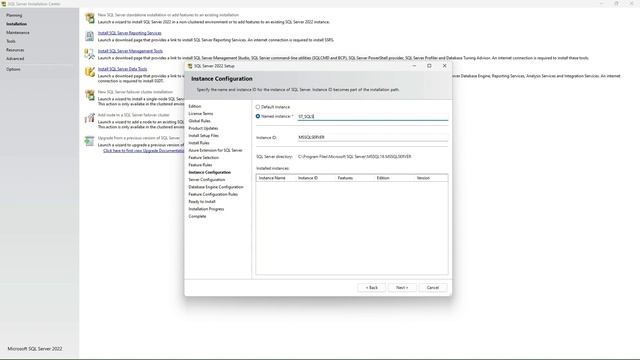Close the SQL Server 2022 Setup dialog
640x360 pixels.
point(444,66)
